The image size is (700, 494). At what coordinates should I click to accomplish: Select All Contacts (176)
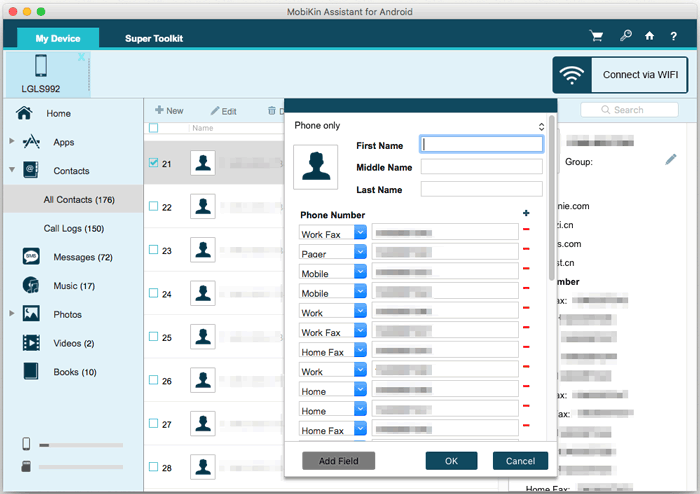(x=79, y=199)
